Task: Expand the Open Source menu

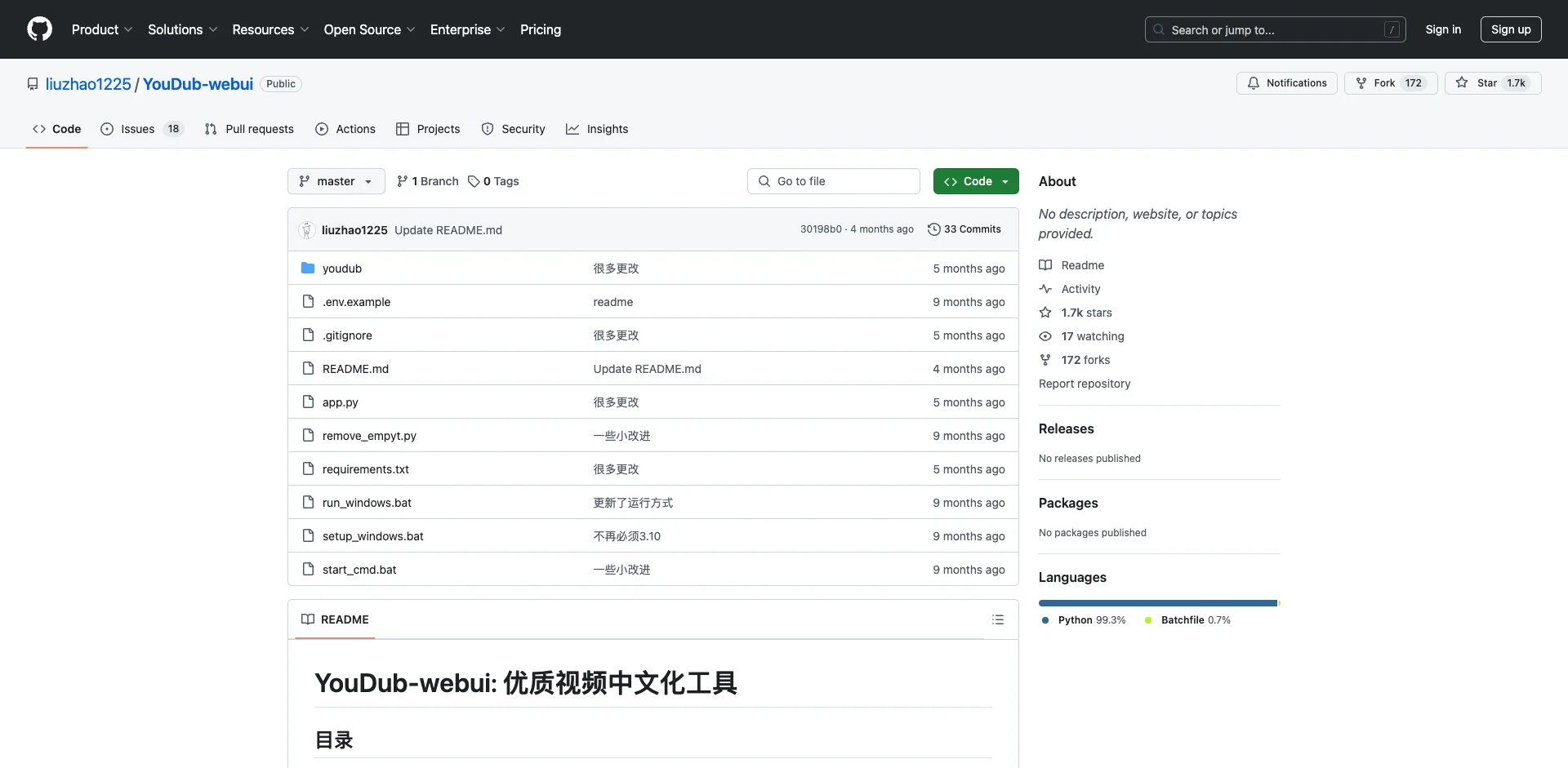Action: click(x=369, y=29)
